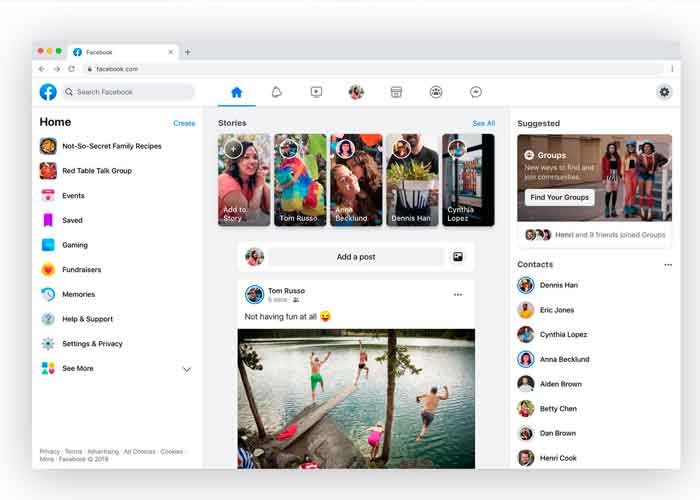700x500 pixels.
Task: Click the Find Your Groups button
Action: [559, 198]
